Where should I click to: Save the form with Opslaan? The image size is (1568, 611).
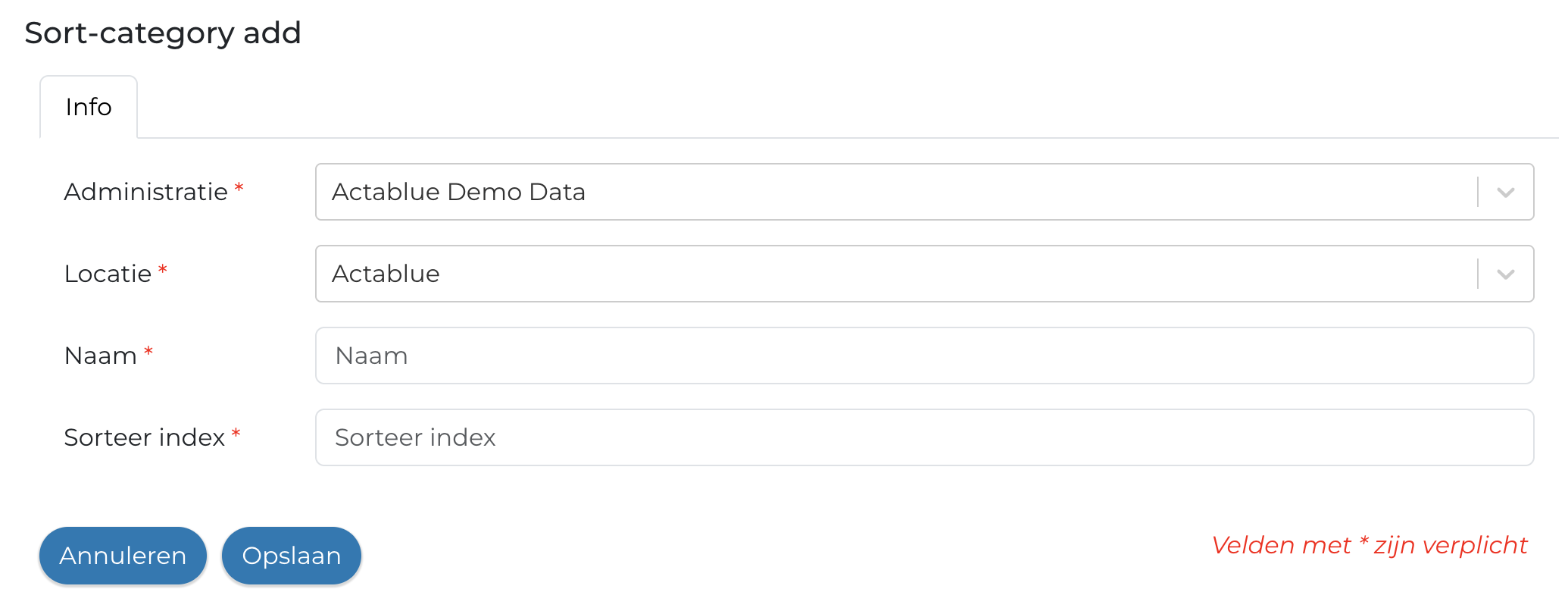point(292,556)
